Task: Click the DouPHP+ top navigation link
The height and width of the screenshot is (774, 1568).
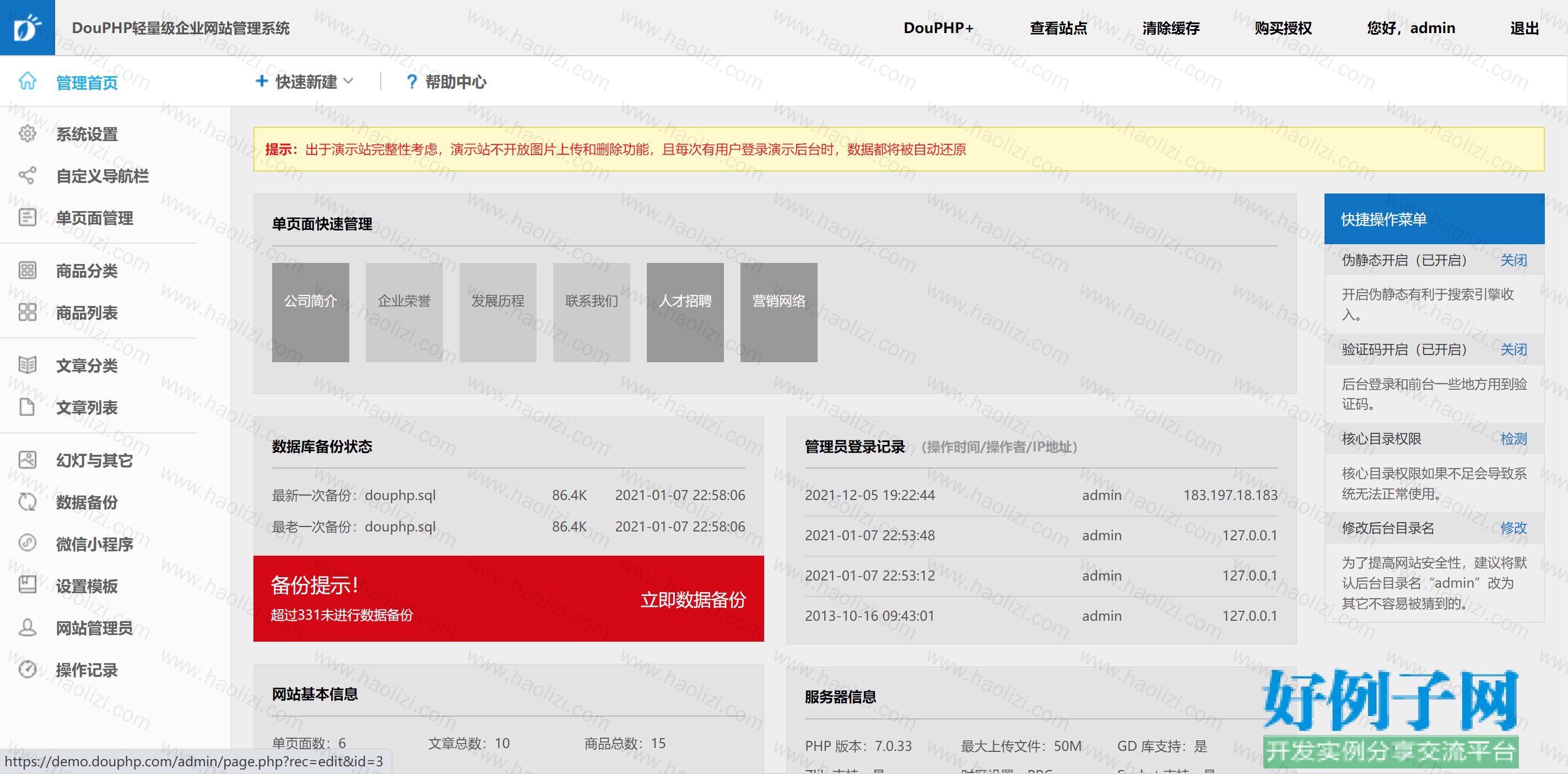Action: pyautogui.click(x=938, y=28)
